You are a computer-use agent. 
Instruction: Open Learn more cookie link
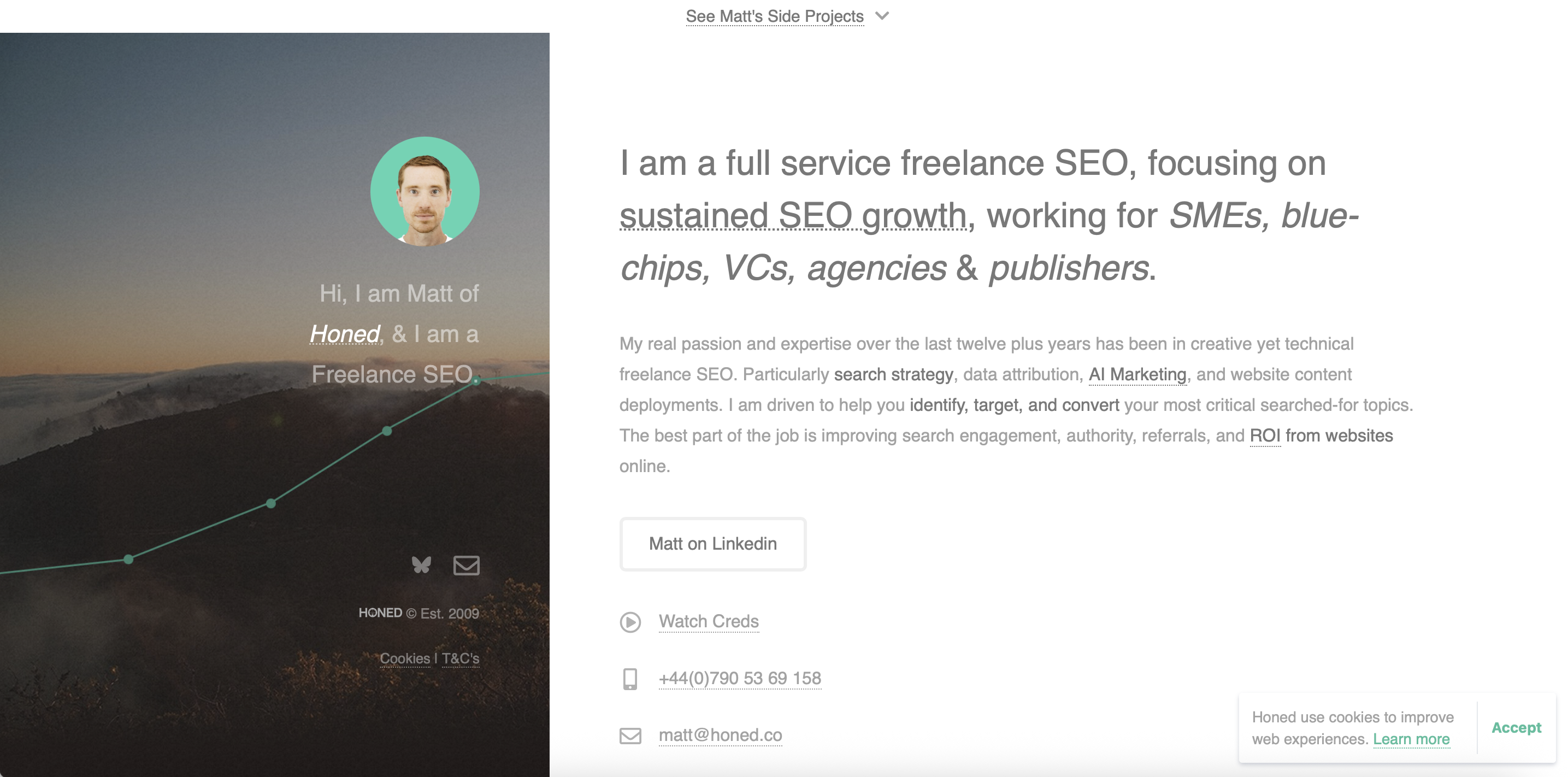point(1411,739)
